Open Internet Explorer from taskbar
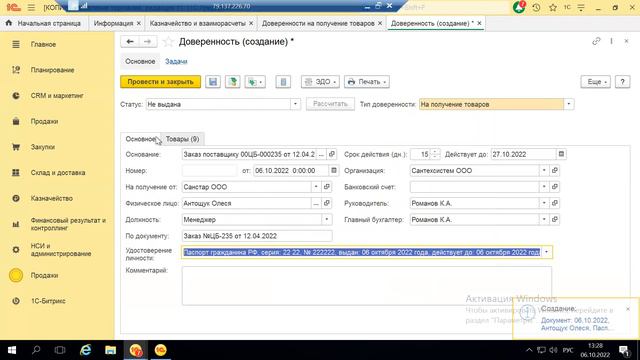Image resolution: width=640 pixels, height=360 pixels. [85, 350]
